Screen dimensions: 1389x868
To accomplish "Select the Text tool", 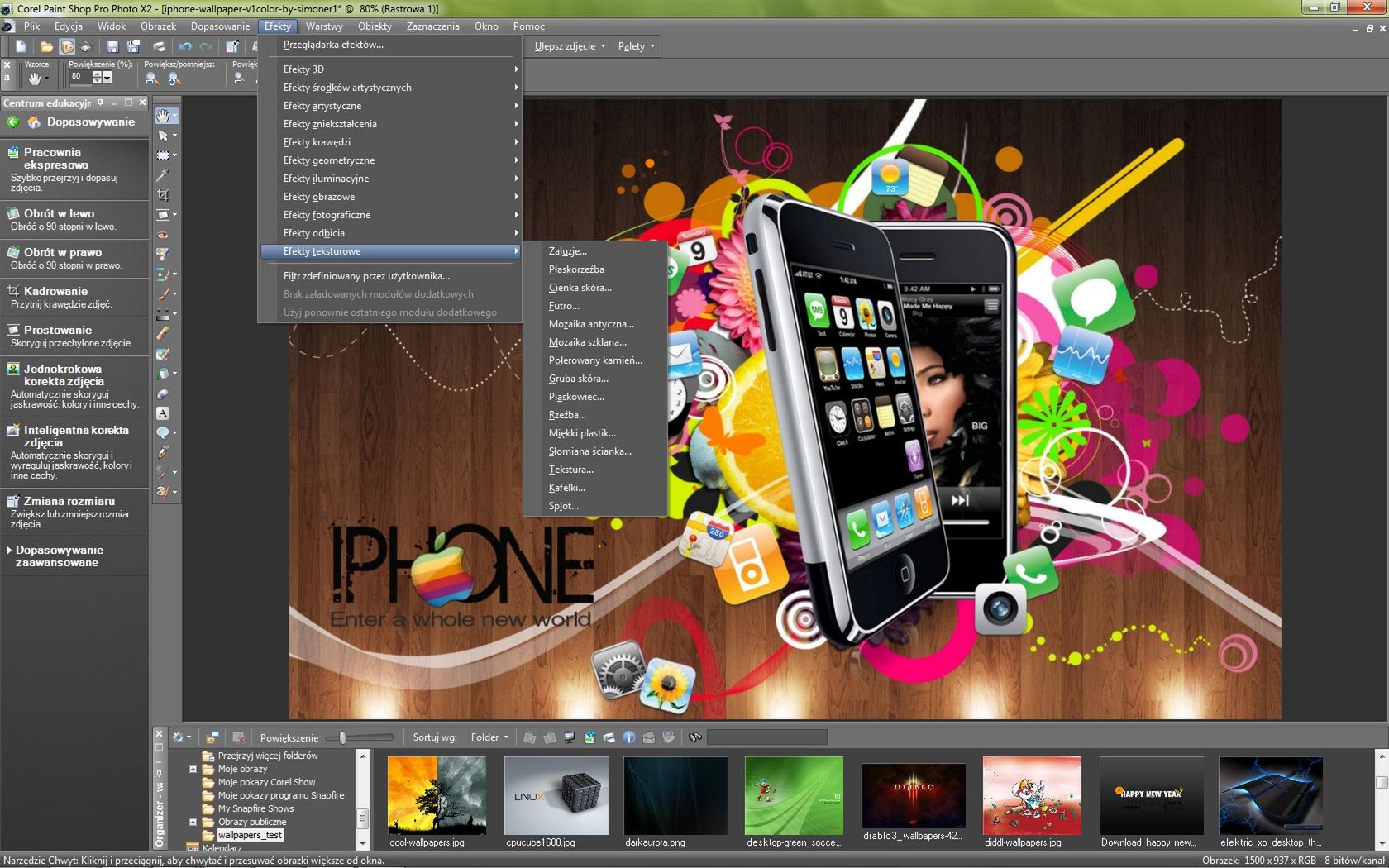I will (x=164, y=413).
